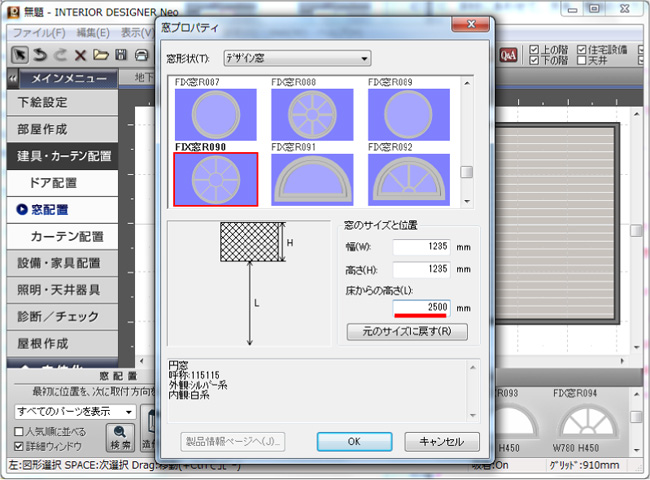Select the FIX窓R091 half-round window thumbnail
Screen dimensions: 650x480
312,179
